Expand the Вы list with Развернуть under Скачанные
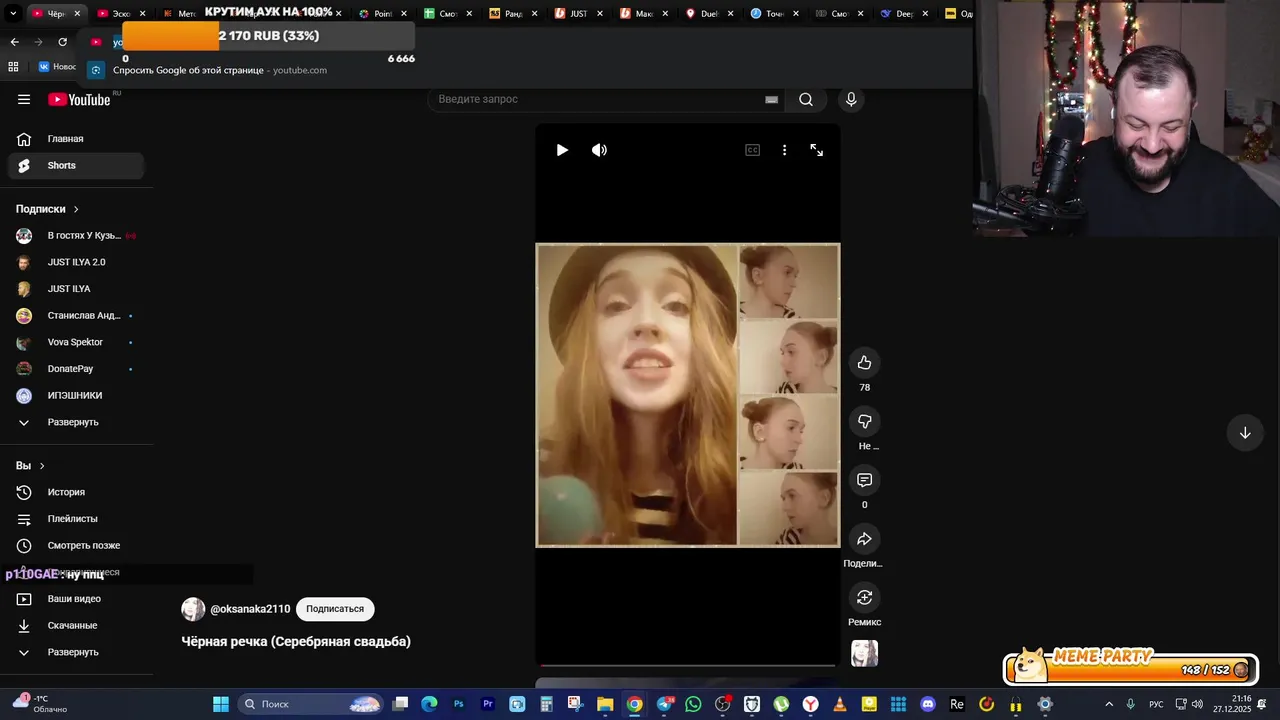 (76, 652)
